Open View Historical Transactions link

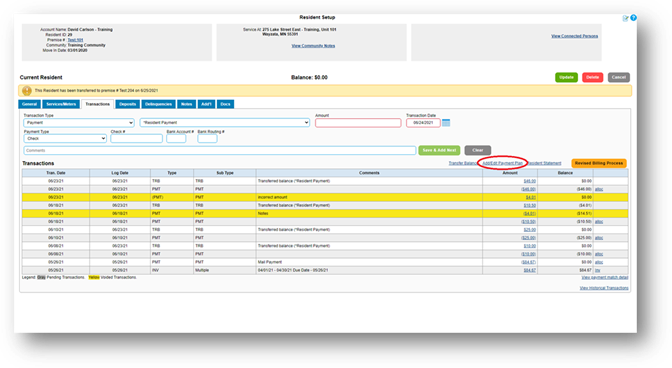pos(604,288)
